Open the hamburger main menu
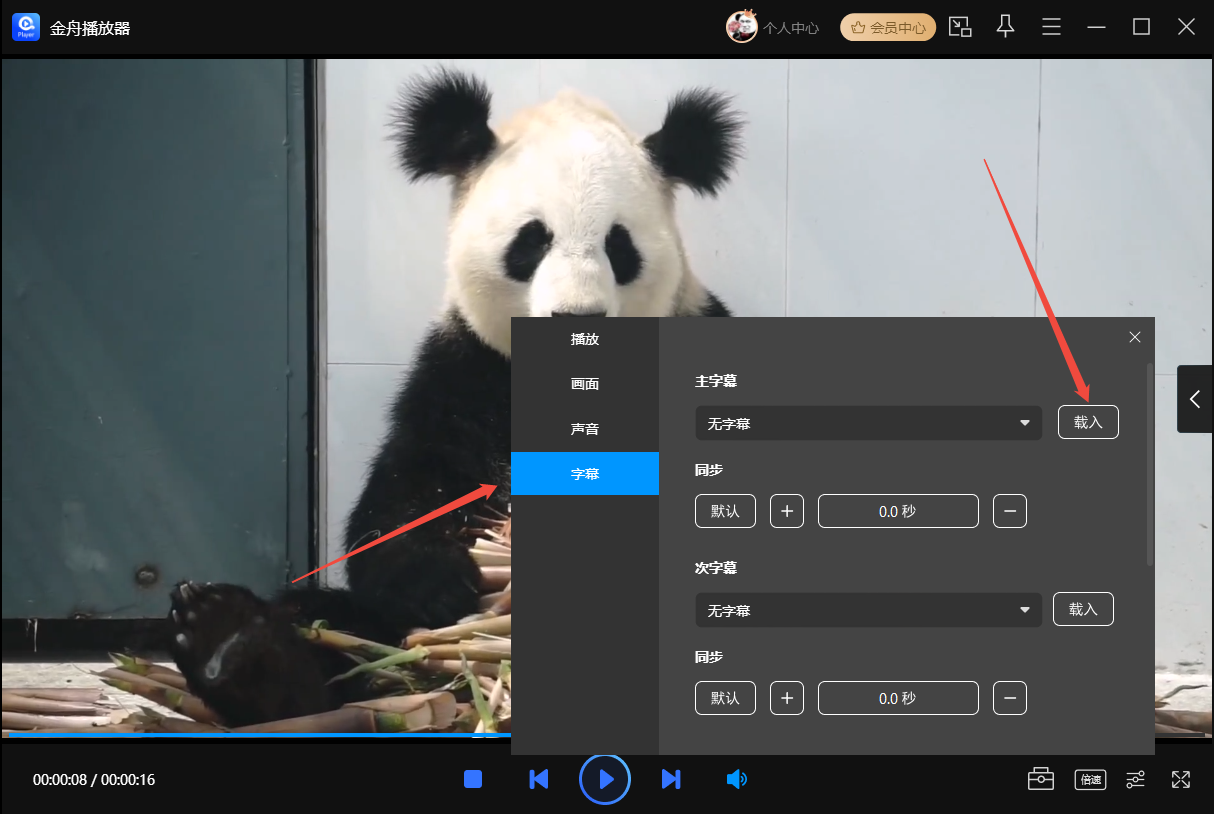This screenshot has height=814, width=1214. pyautogui.click(x=1051, y=27)
